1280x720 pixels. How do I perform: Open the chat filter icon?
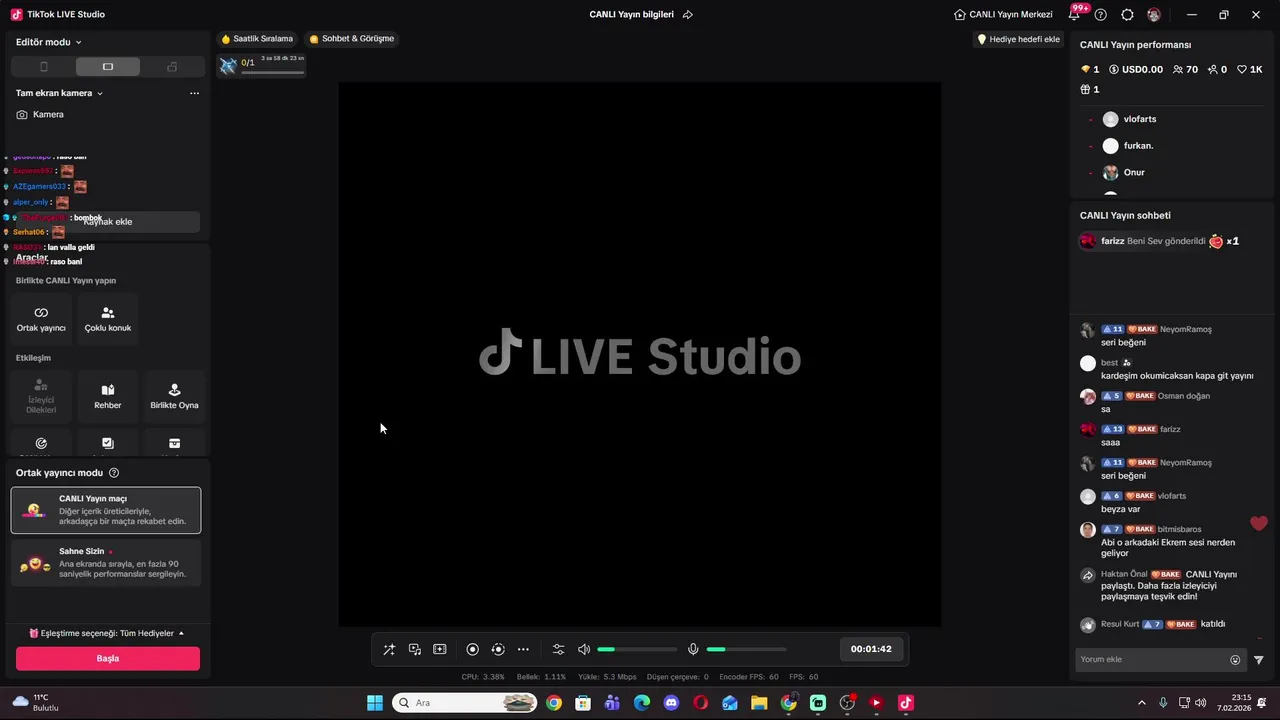[x=1259, y=659]
